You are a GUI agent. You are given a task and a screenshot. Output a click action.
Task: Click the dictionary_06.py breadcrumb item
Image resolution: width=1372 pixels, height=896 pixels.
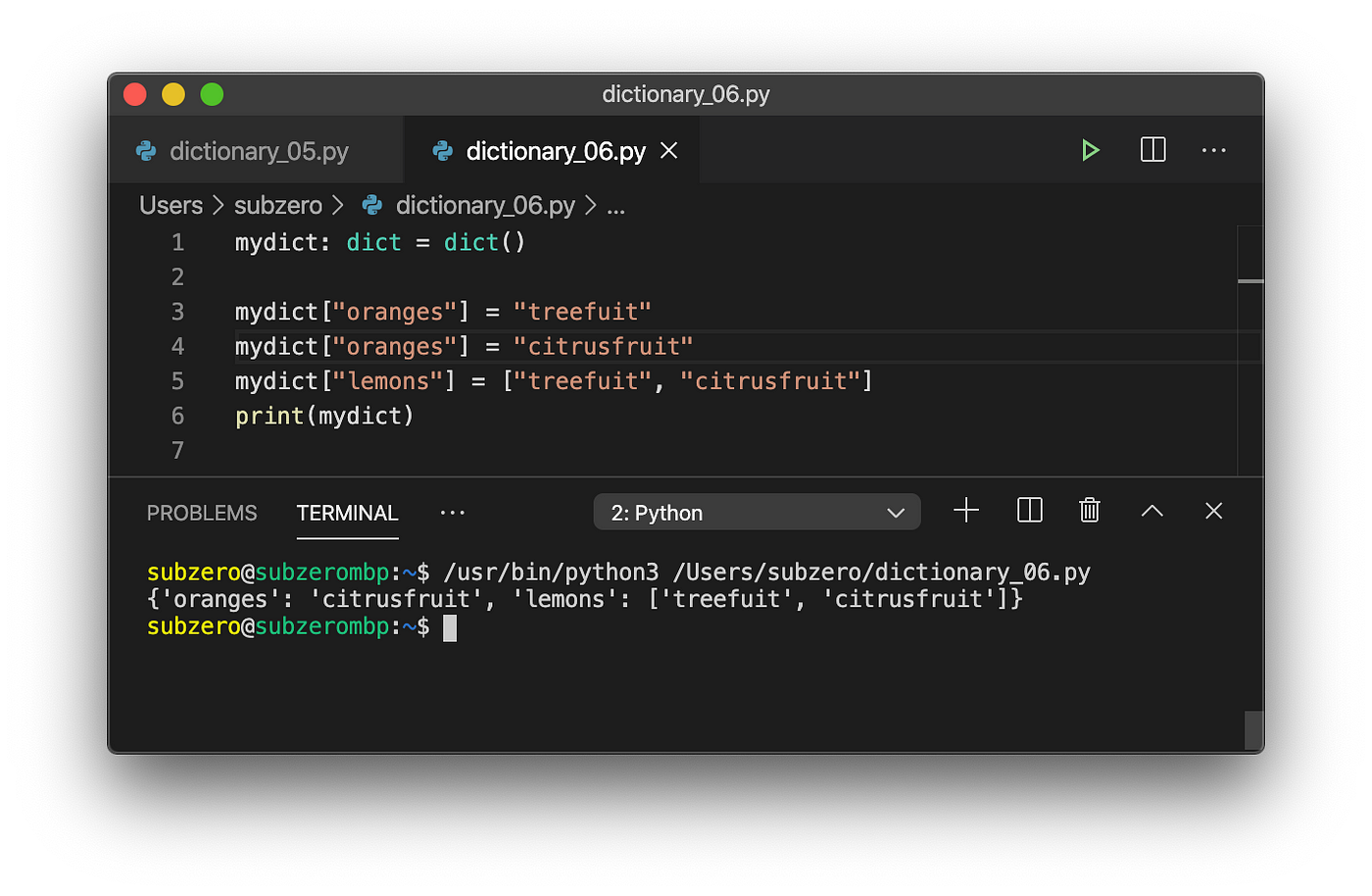pyautogui.click(x=484, y=205)
